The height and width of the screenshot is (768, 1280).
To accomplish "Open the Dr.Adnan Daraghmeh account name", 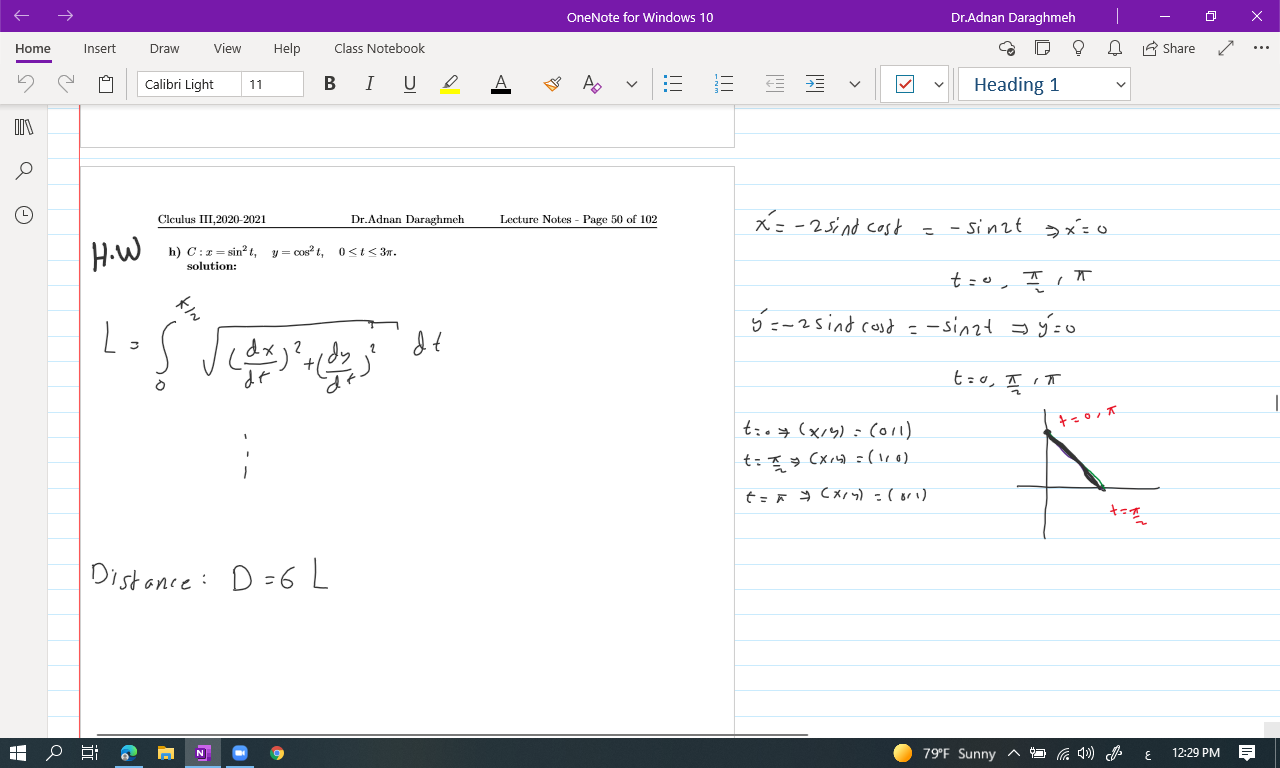I will coord(1013,17).
